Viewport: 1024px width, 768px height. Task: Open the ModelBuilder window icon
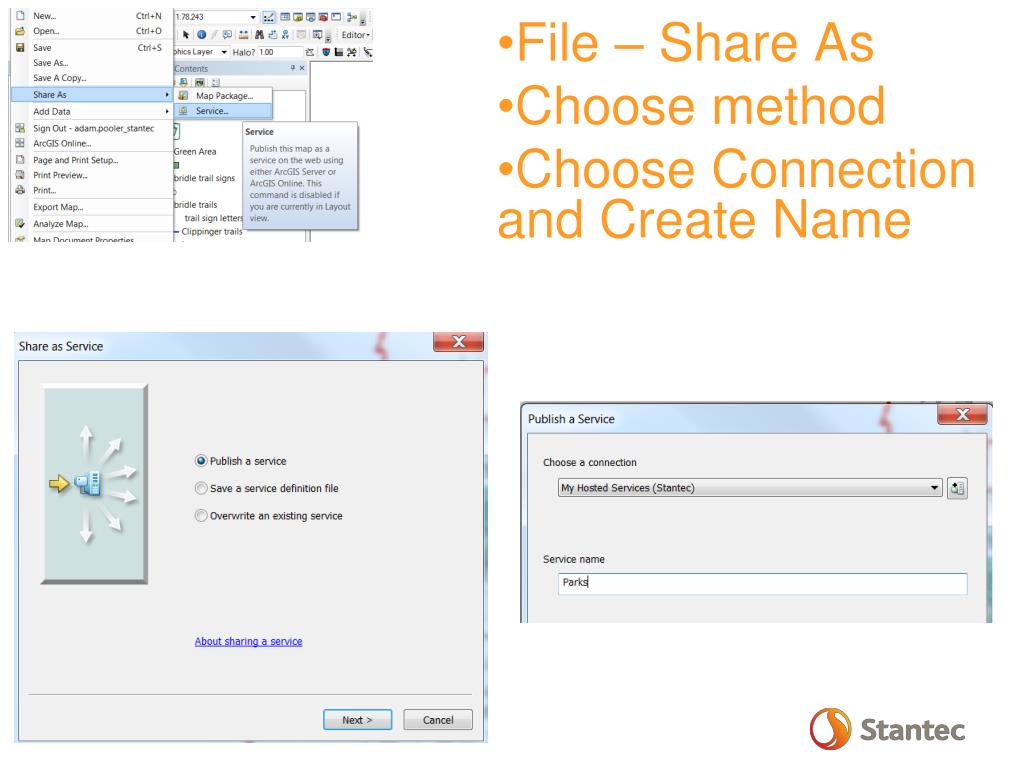[x=351, y=17]
